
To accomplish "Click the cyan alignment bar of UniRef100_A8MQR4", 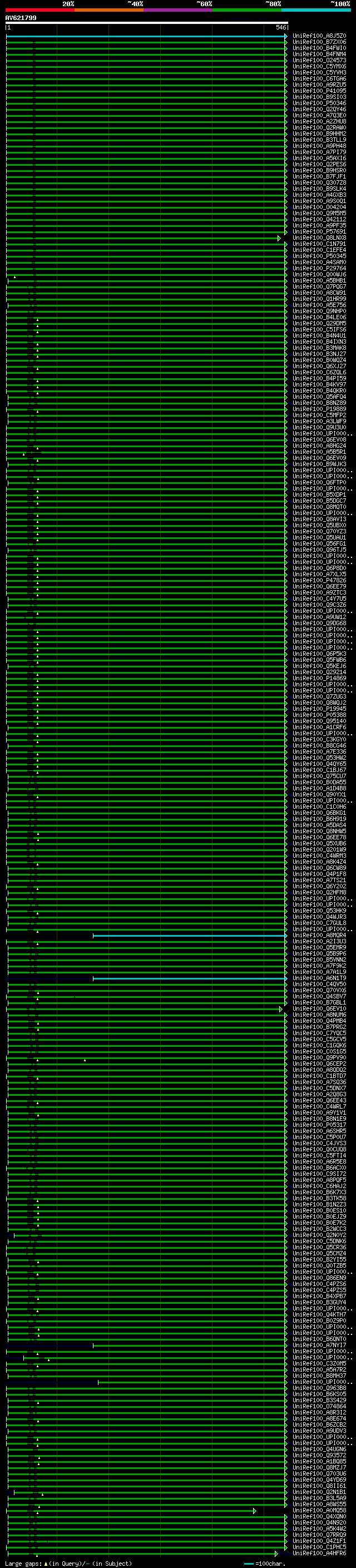I will tap(190, 936).
